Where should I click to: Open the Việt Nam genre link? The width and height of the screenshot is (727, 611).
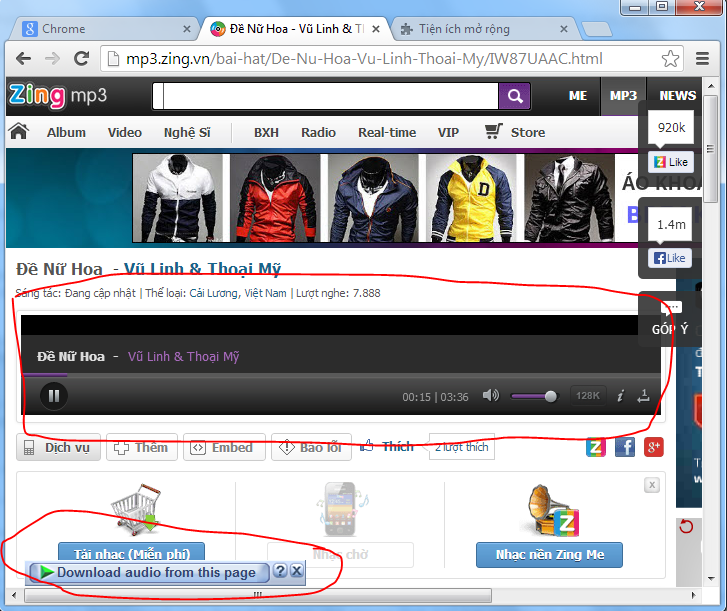[x=265, y=293]
